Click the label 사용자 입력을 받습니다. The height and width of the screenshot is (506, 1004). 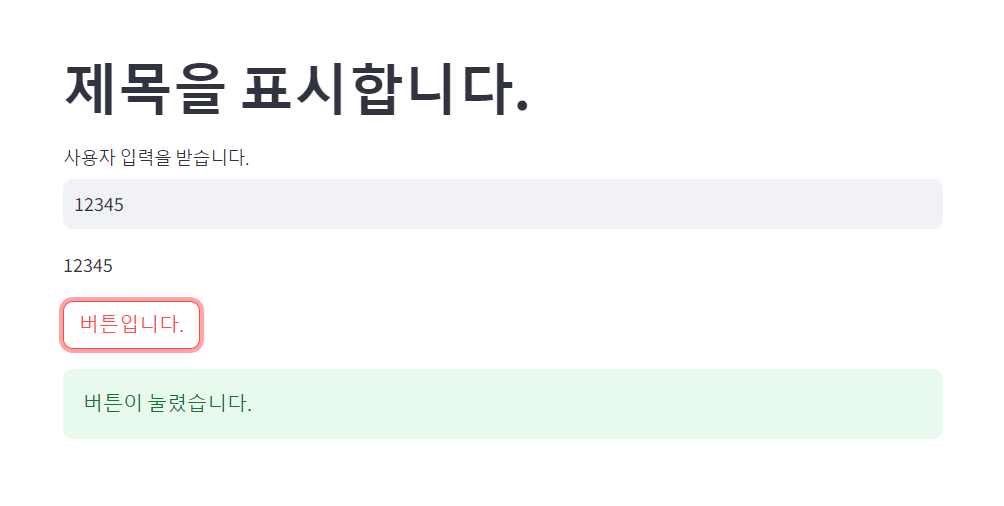coord(156,157)
